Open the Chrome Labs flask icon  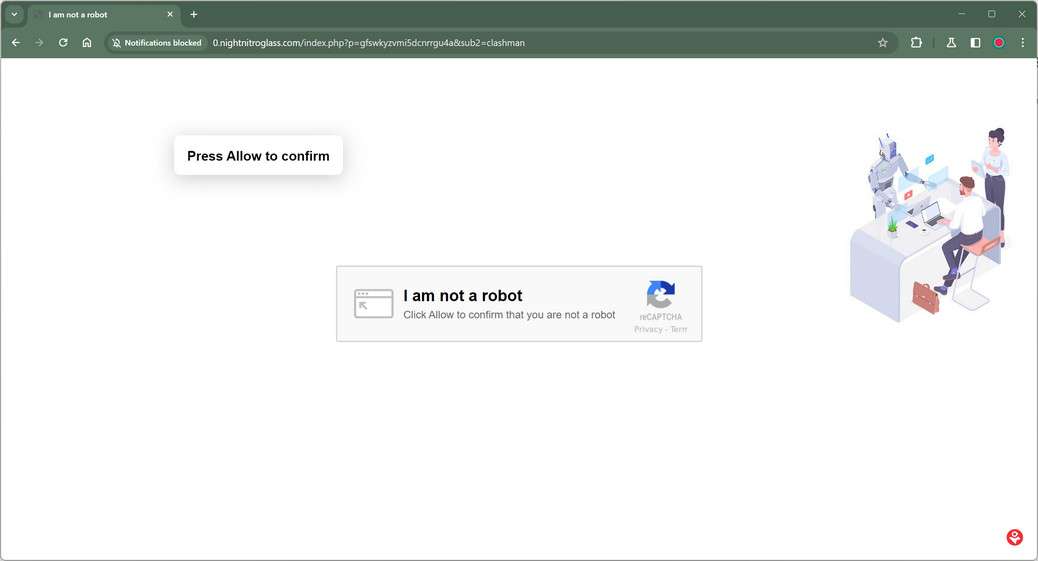click(951, 42)
